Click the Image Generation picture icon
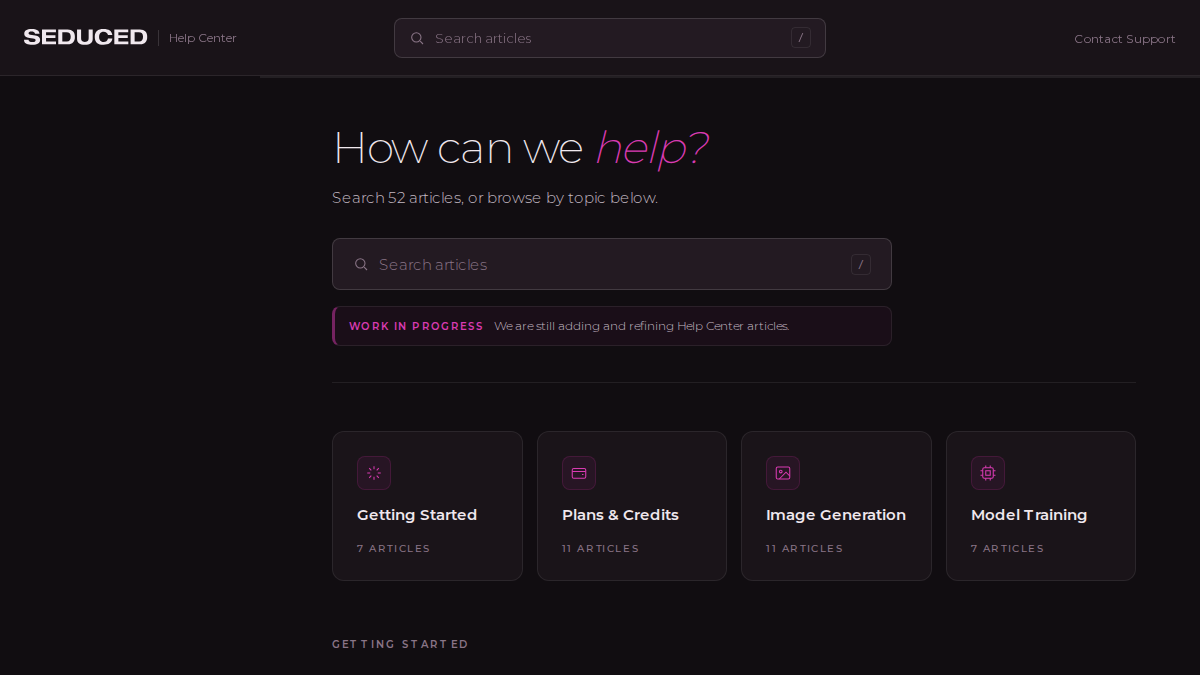This screenshot has height=675, width=1200. pyautogui.click(x=783, y=473)
